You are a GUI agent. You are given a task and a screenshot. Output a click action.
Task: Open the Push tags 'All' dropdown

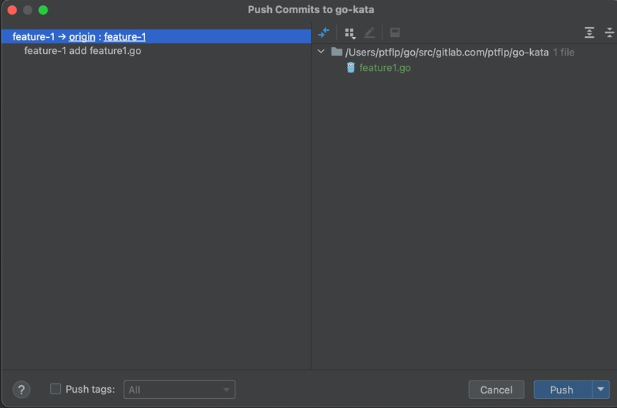click(x=179, y=389)
